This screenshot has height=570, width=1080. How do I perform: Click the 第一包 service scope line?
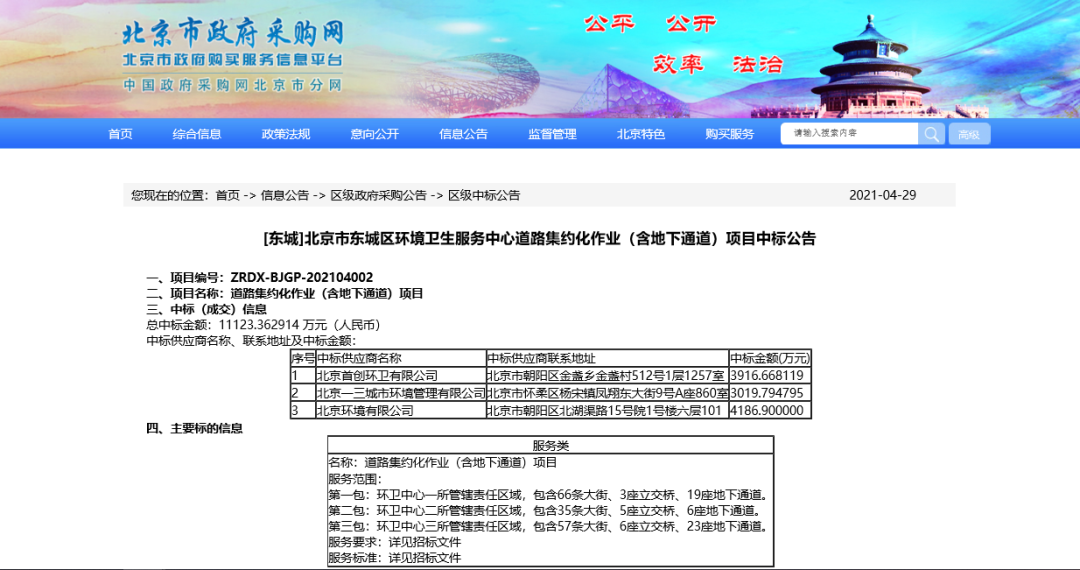pos(548,495)
